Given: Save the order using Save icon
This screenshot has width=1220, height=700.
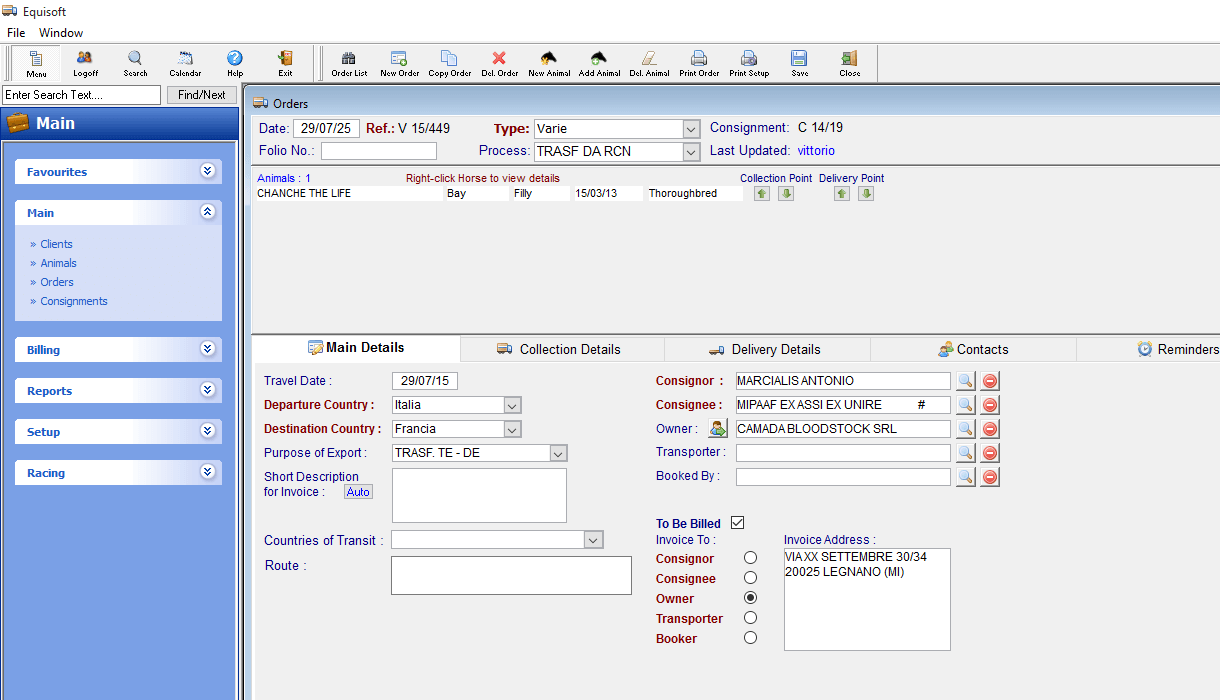Looking at the screenshot, I should coord(799,63).
